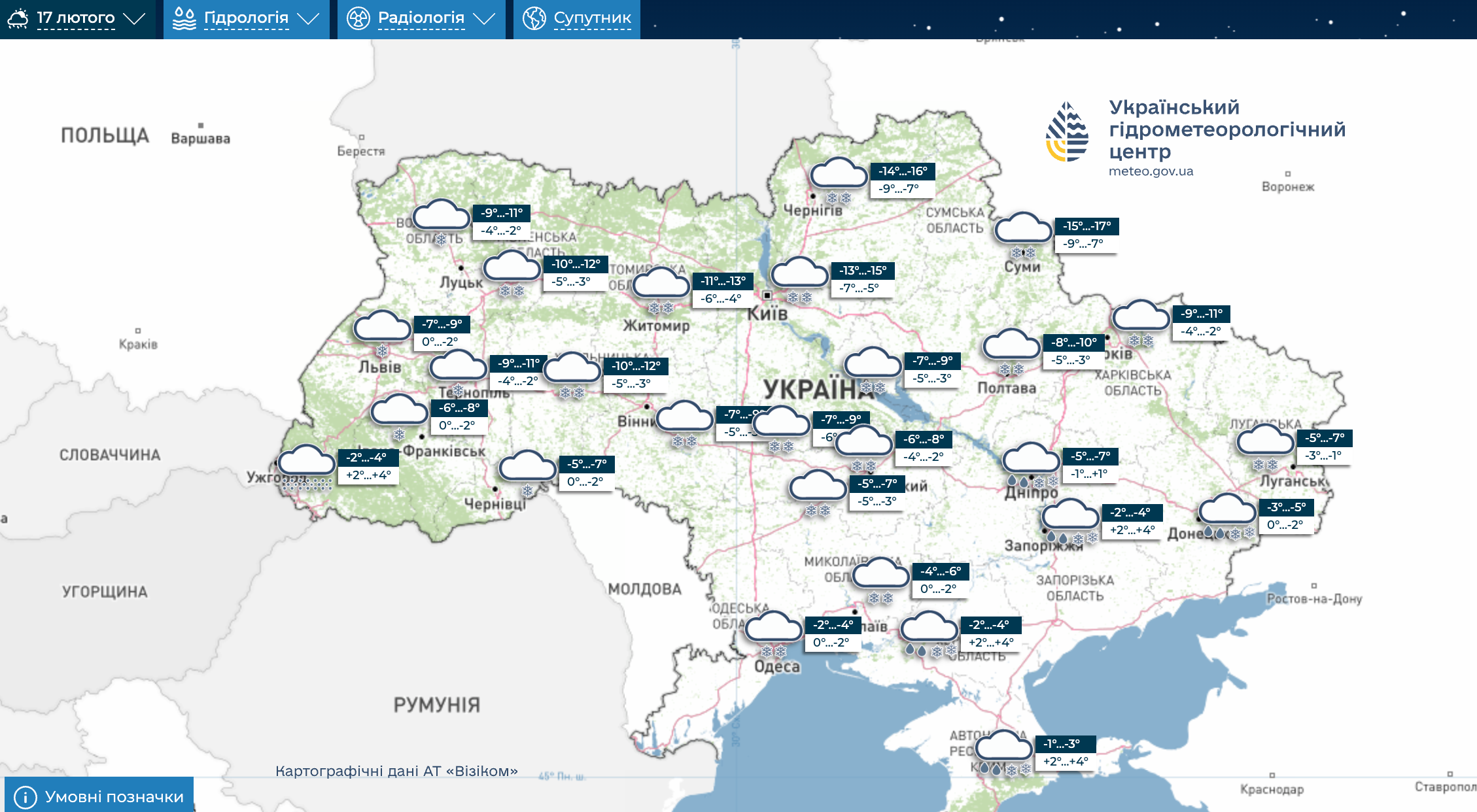Click the -3°...-5° temperature label at Донецьк

click(1286, 507)
